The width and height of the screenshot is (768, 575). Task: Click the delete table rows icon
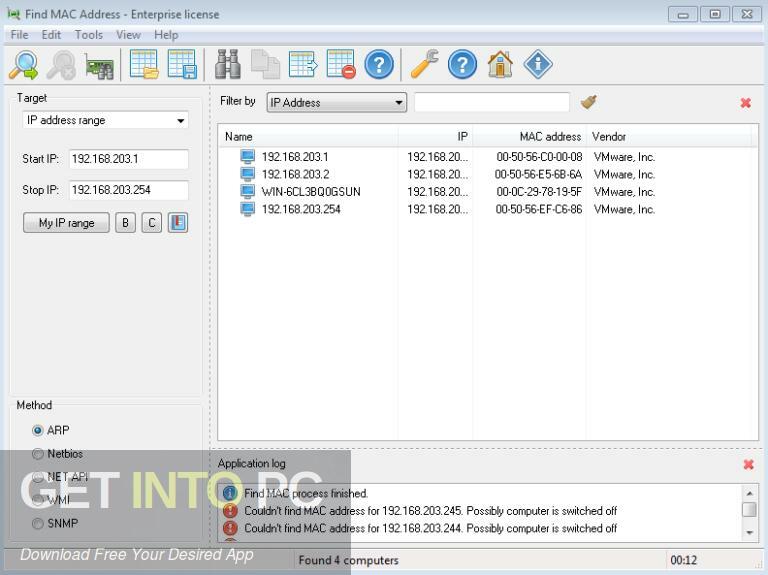(341, 64)
